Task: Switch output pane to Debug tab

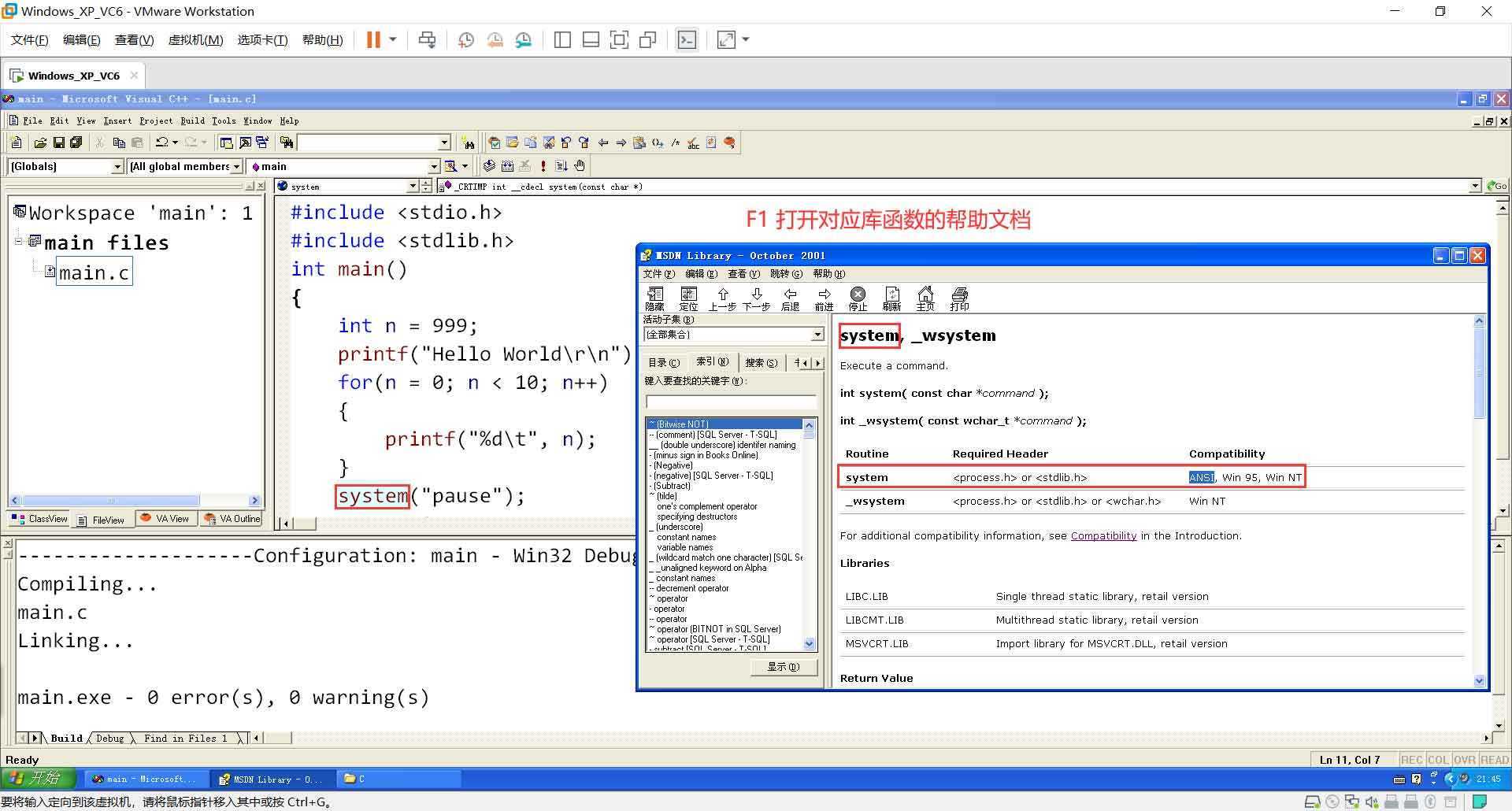Action: [x=109, y=739]
